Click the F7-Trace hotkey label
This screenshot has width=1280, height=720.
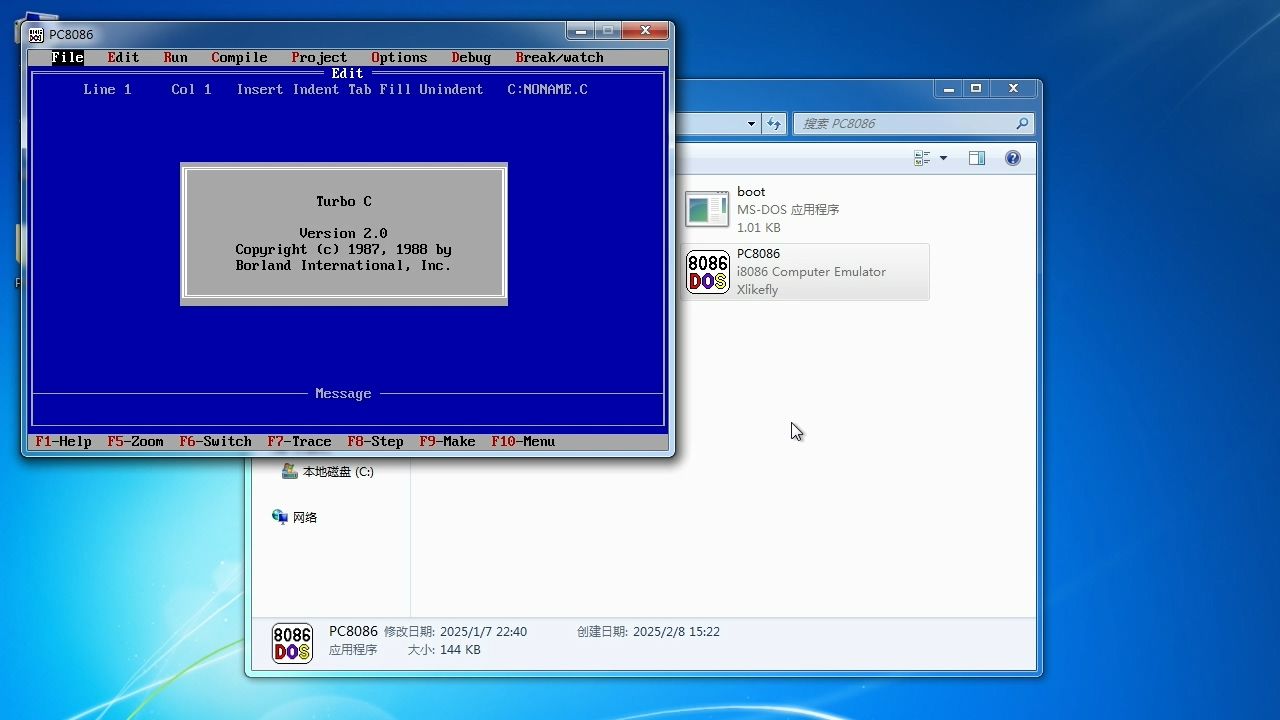tap(300, 442)
